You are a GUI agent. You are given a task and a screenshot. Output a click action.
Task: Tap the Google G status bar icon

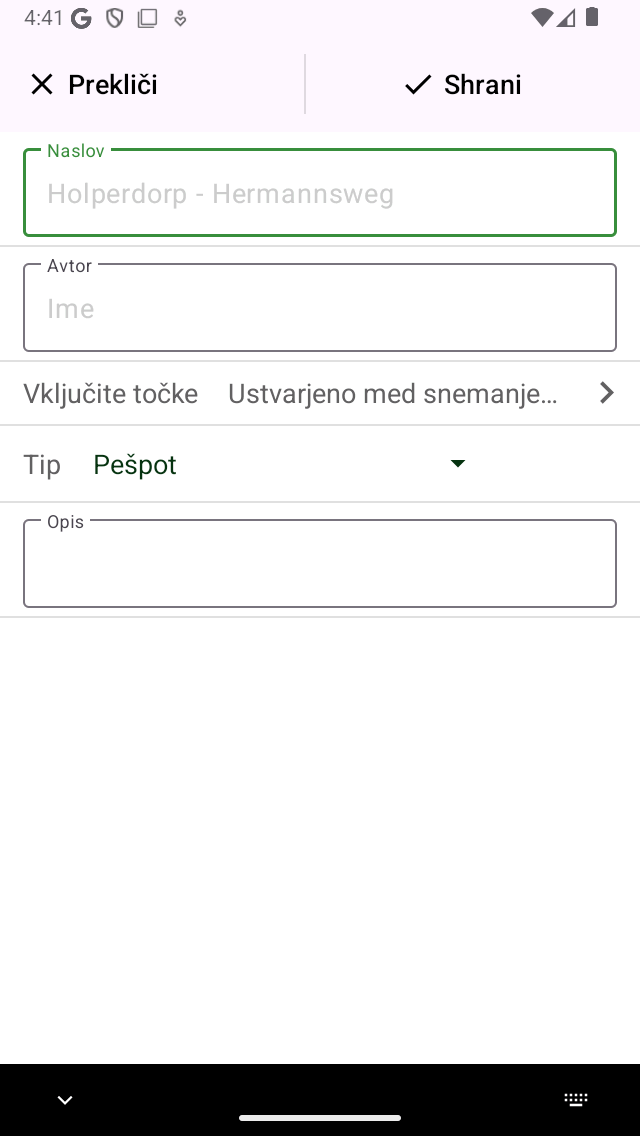click(82, 18)
